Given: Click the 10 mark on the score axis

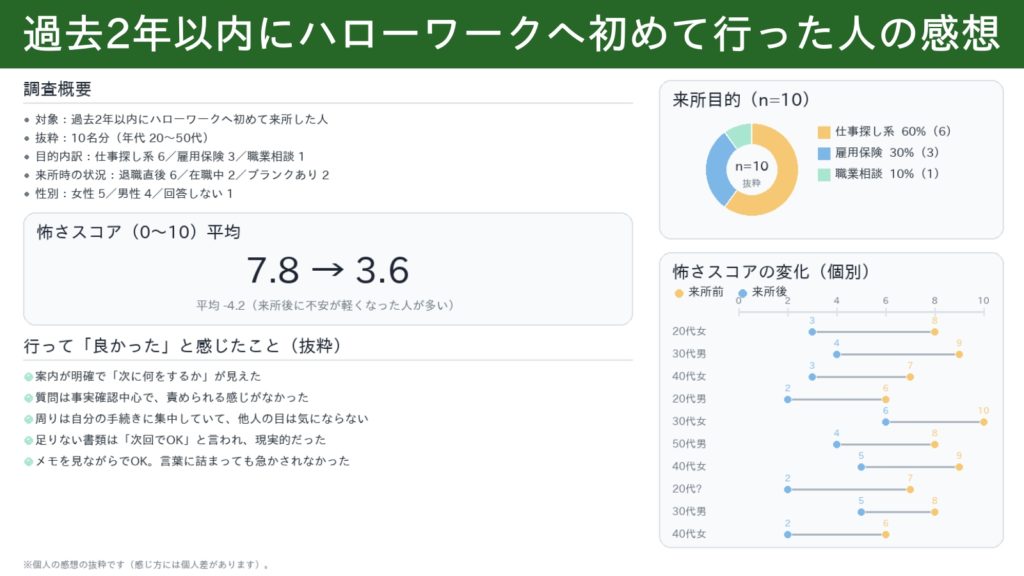Looking at the screenshot, I should pos(984,300).
